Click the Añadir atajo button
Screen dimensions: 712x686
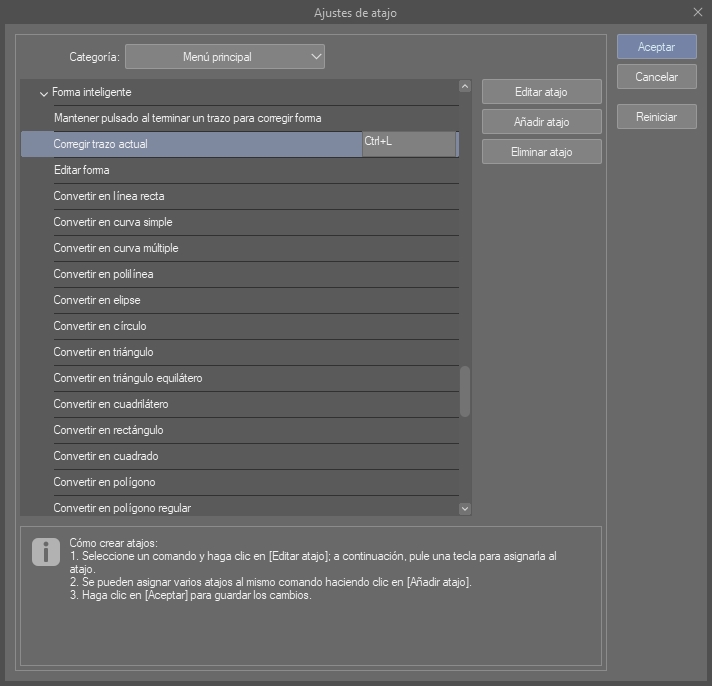[x=542, y=122]
